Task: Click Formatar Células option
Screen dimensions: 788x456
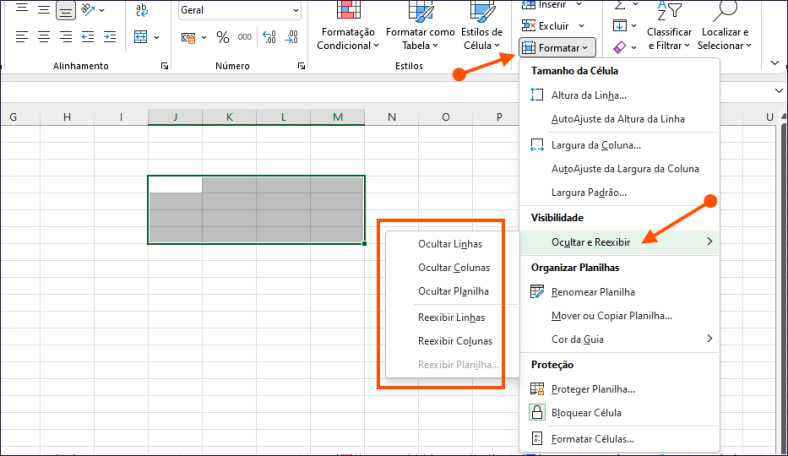Action: point(592,438)
